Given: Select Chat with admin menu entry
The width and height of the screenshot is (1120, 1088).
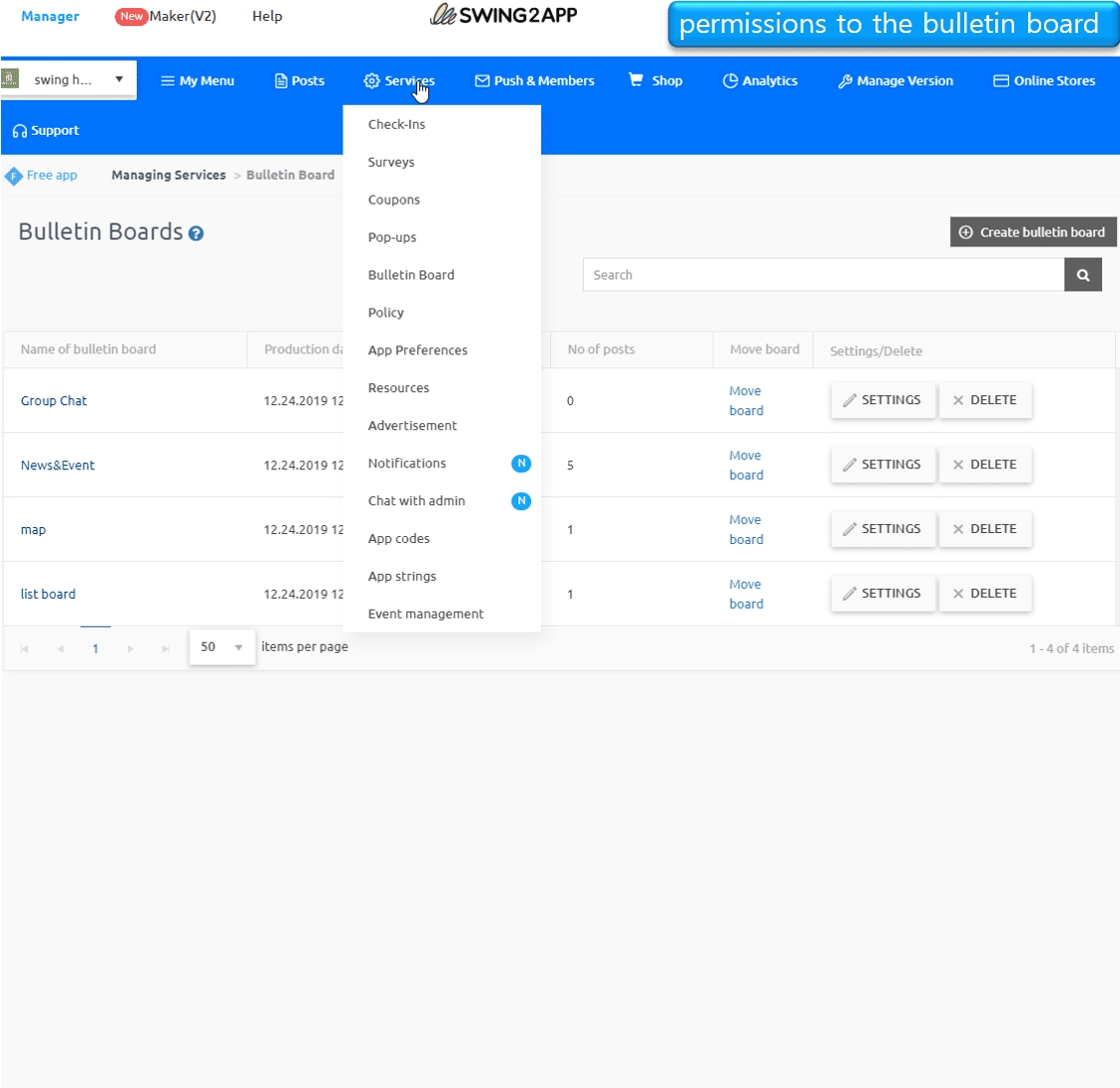Looking at the screenshot, I should tap(441, 501).
